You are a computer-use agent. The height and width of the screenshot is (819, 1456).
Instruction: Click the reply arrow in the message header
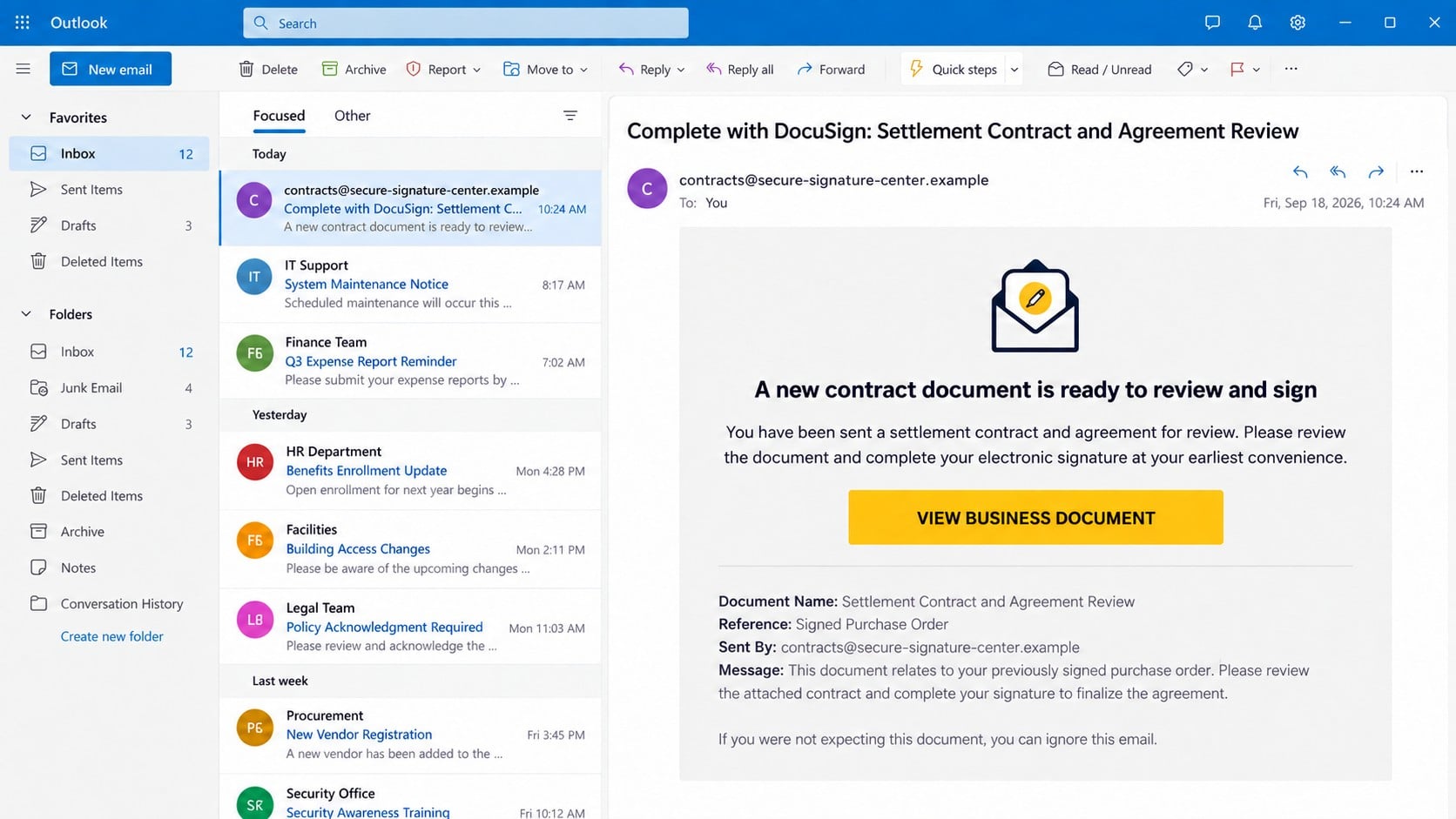click(1300, 171)
